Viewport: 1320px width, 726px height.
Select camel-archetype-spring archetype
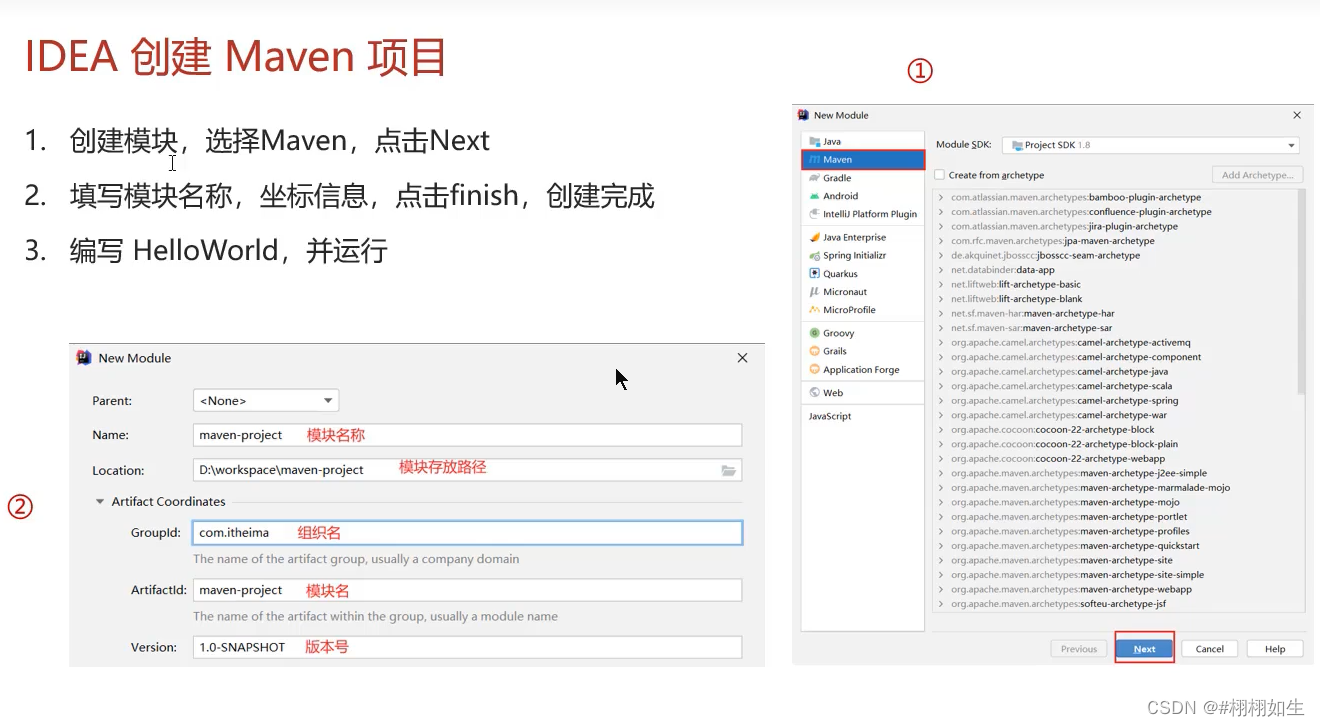(1064, 401)
